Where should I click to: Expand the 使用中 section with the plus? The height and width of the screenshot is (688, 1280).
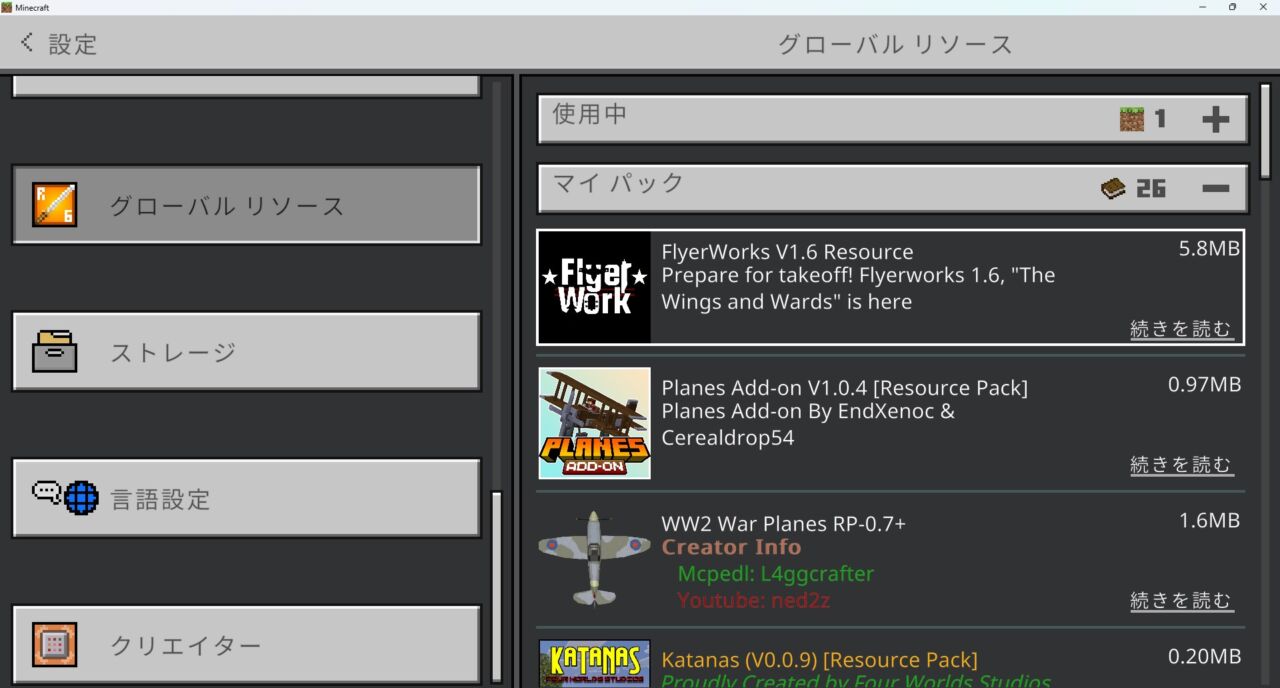coord(1217,118)
